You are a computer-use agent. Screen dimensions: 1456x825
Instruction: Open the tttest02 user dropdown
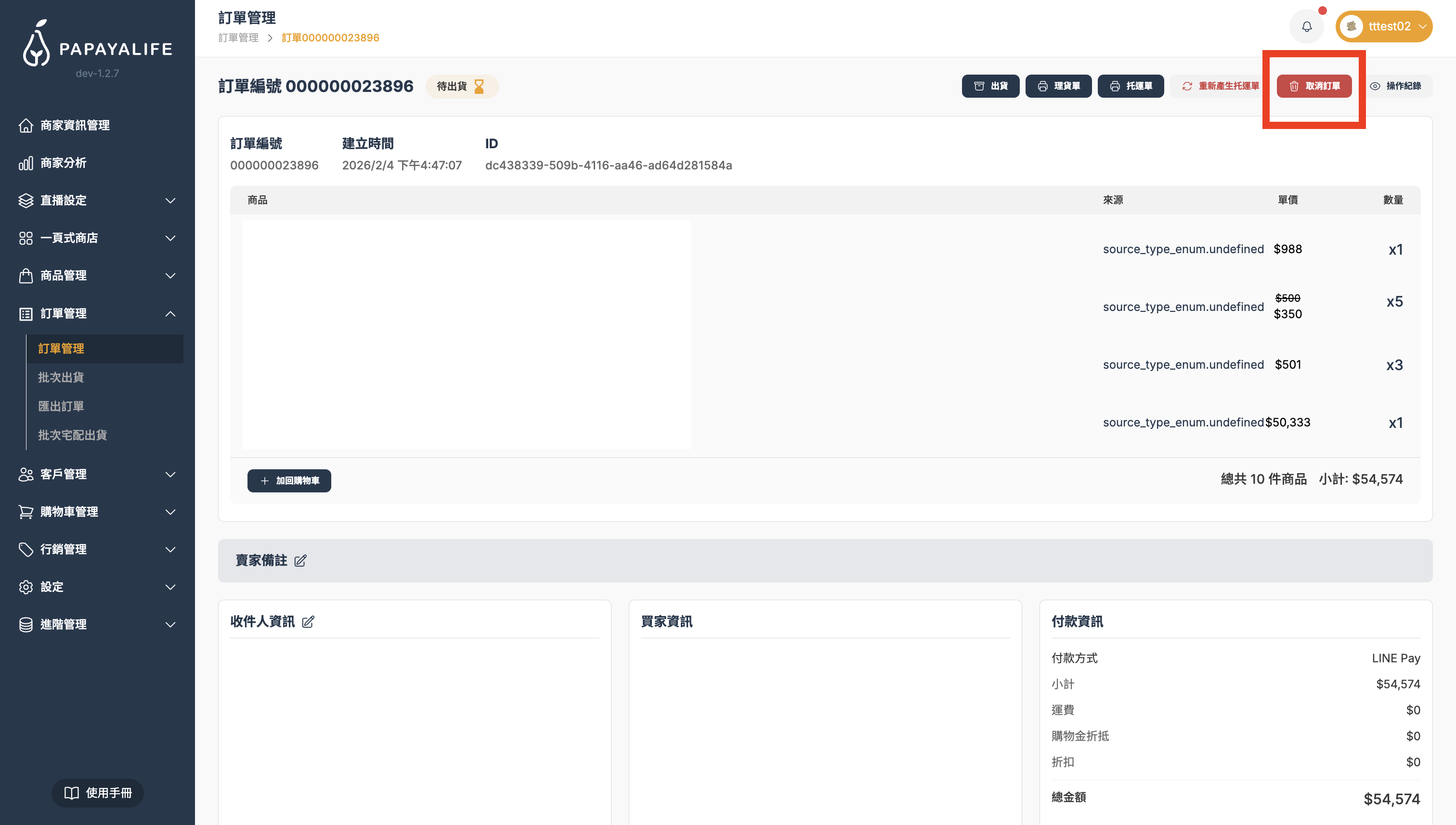[1383, 26]
